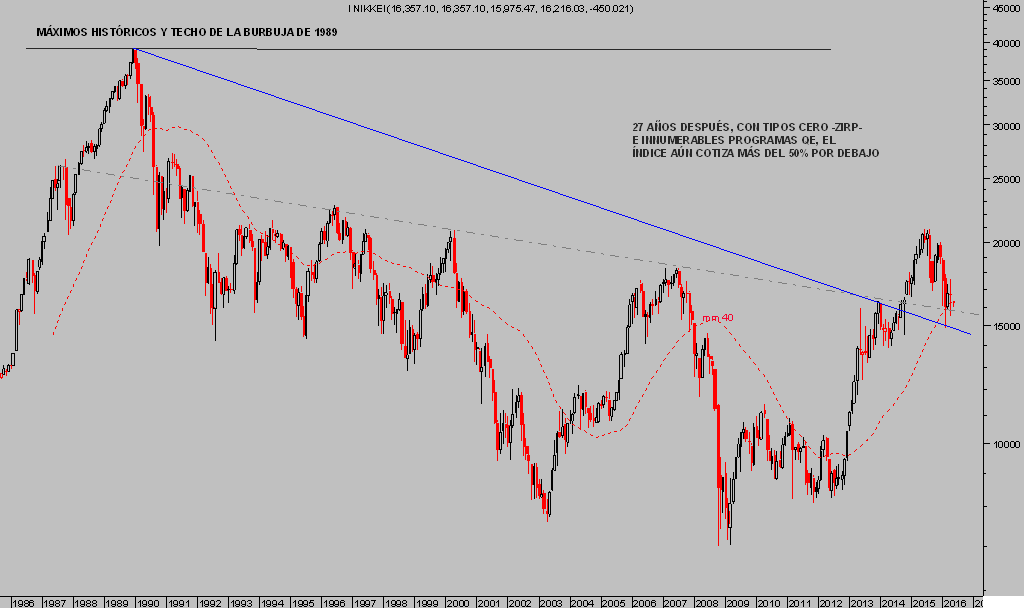This screenshot has height=608, width=1024.
Task: Select the 2008 year marker on the axis
Action: pos(706,603)
